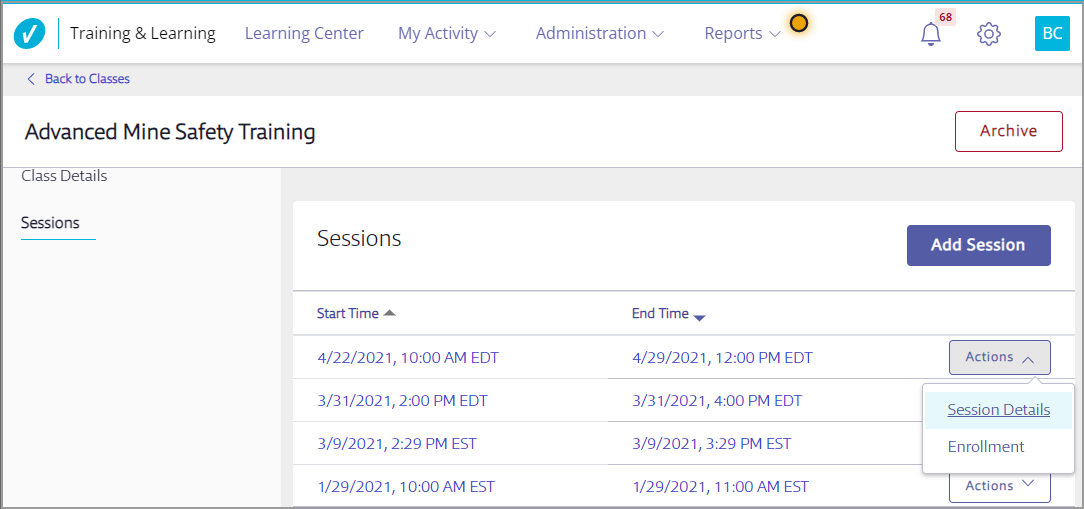Expand the My Activity menu
Viewport: 1084px width, 509px height.
[x=447, y=33]
